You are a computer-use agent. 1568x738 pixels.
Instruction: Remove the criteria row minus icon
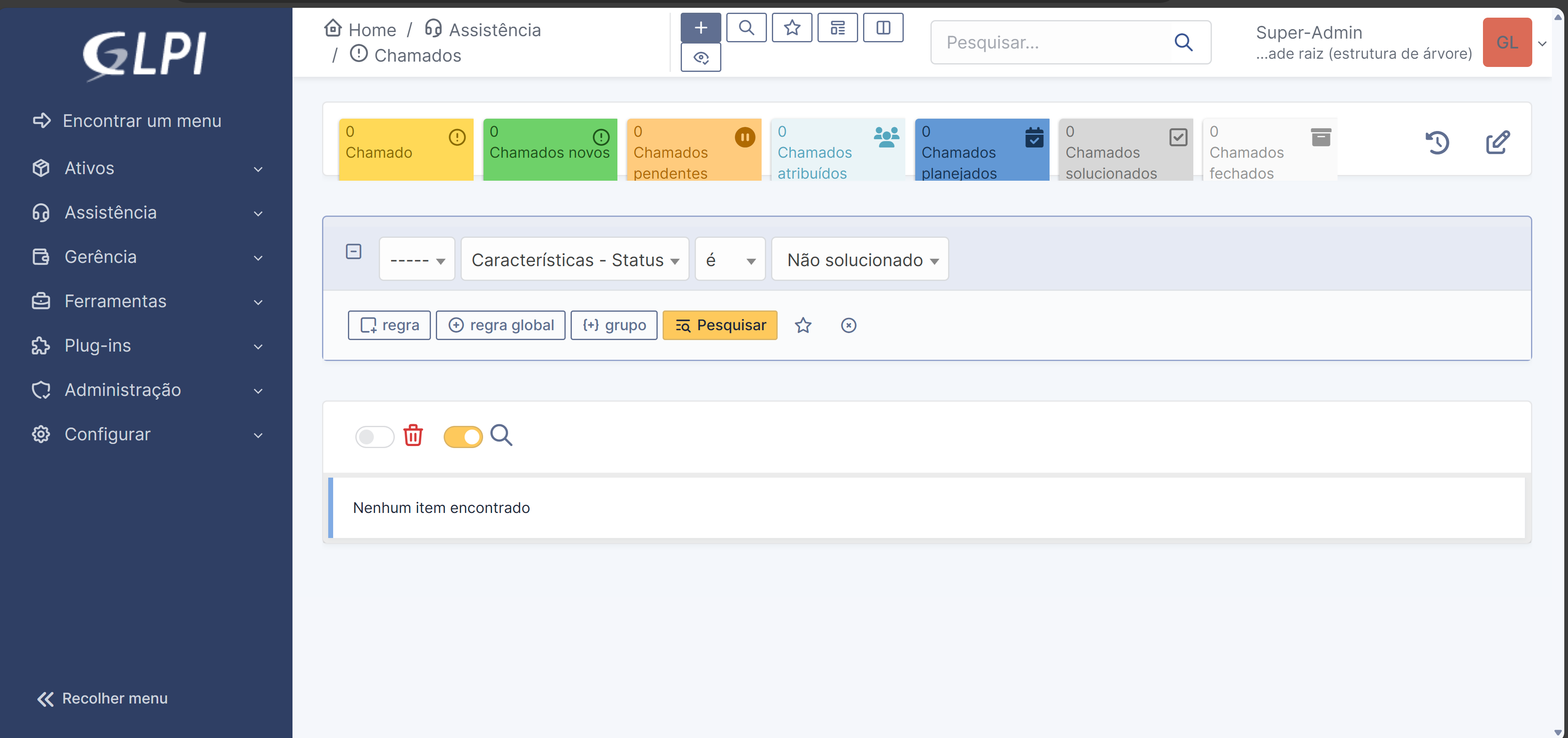pyautogui.click(x=354, y=252)
